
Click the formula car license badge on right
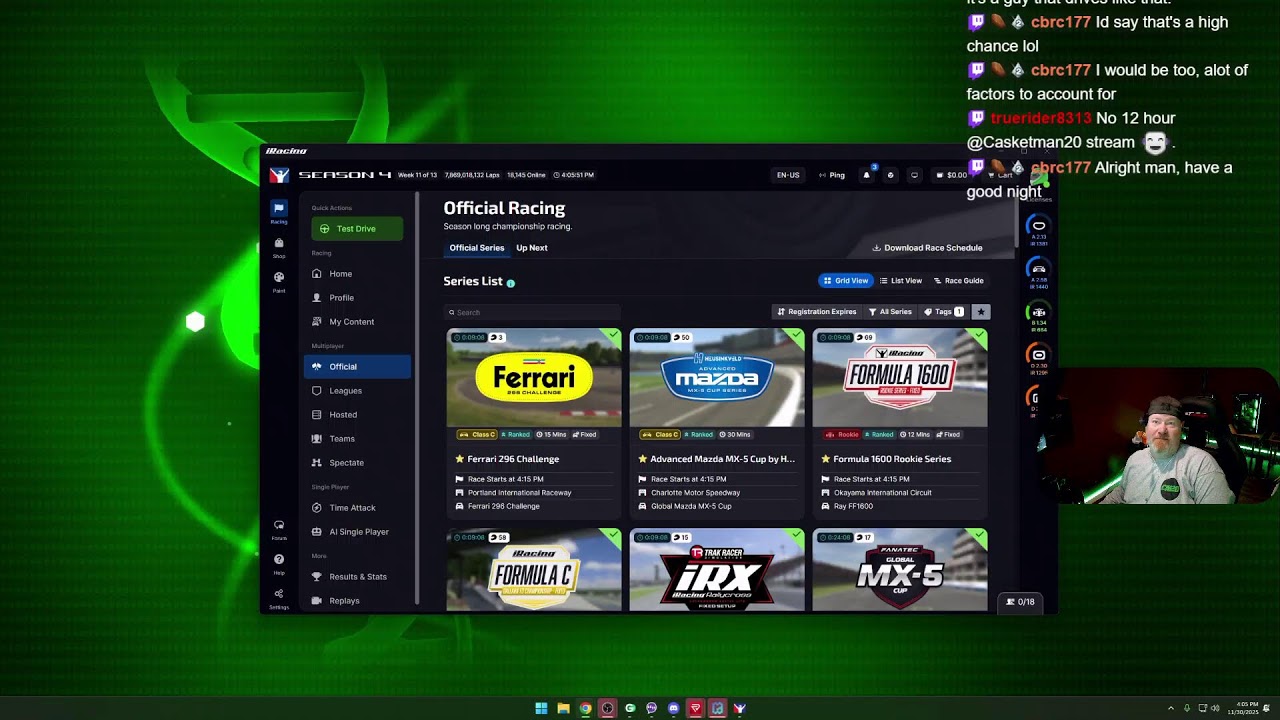1039,315
